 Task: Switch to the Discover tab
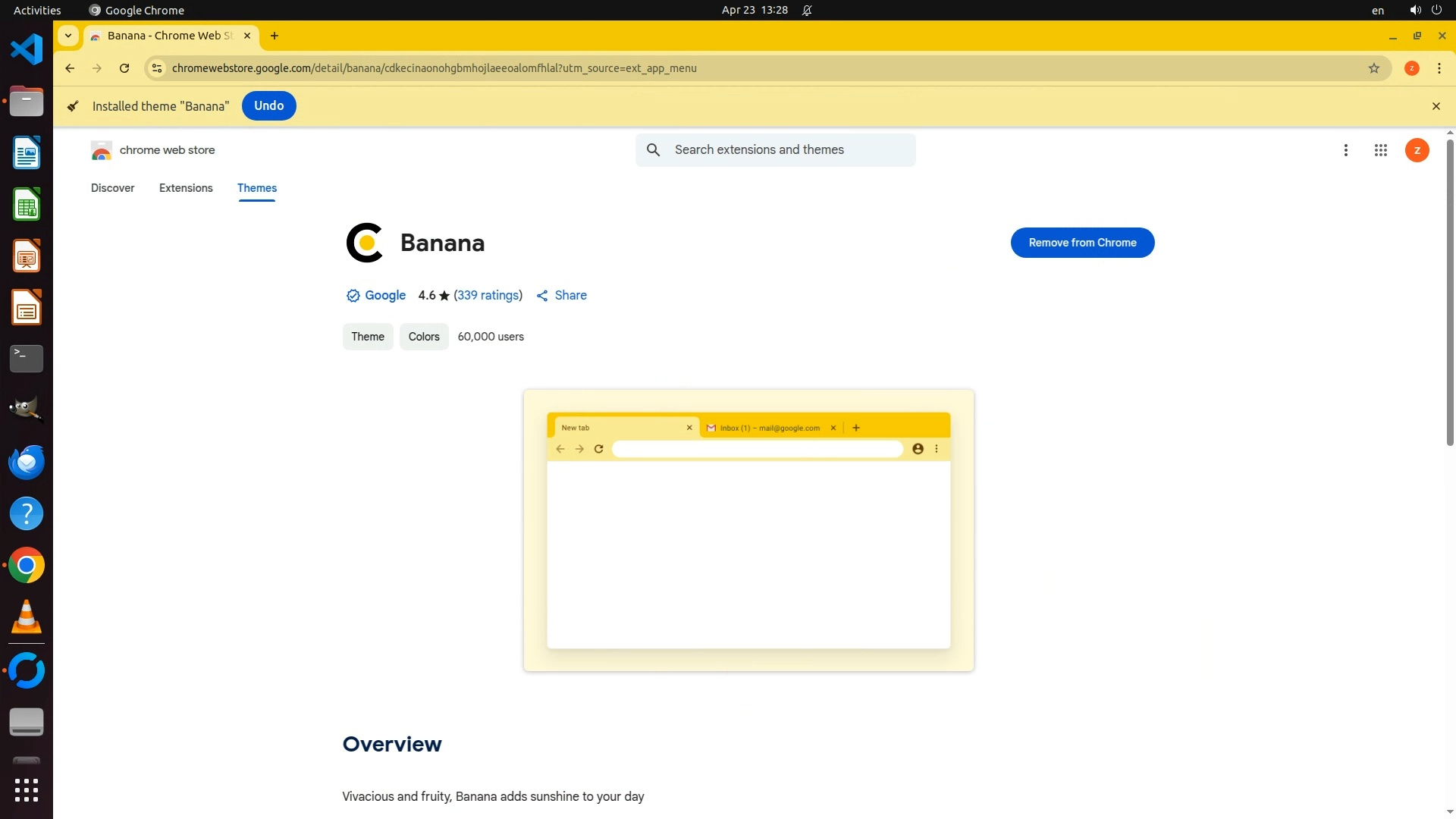112,188
